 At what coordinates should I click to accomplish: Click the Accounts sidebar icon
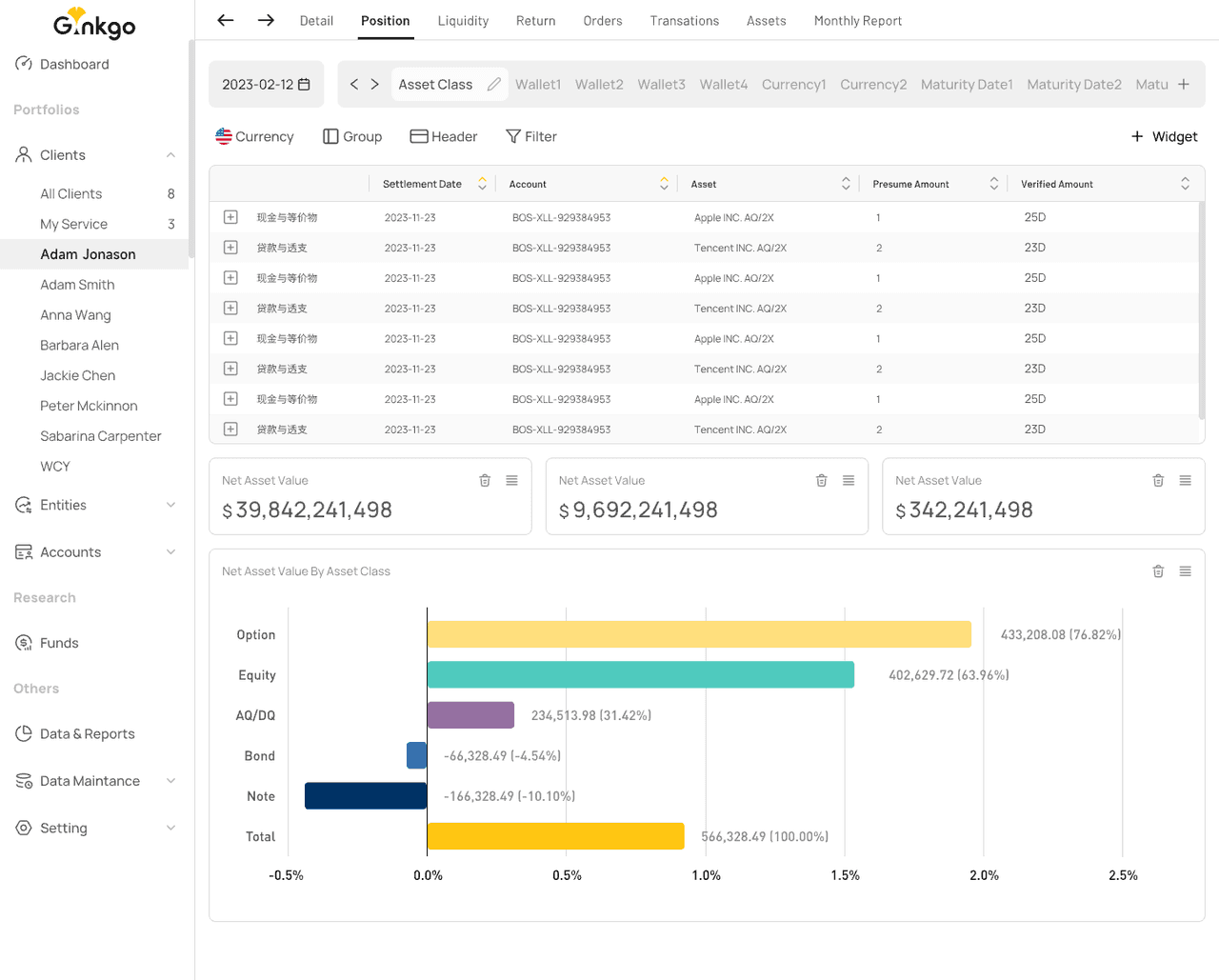click(x=24, y=552)
